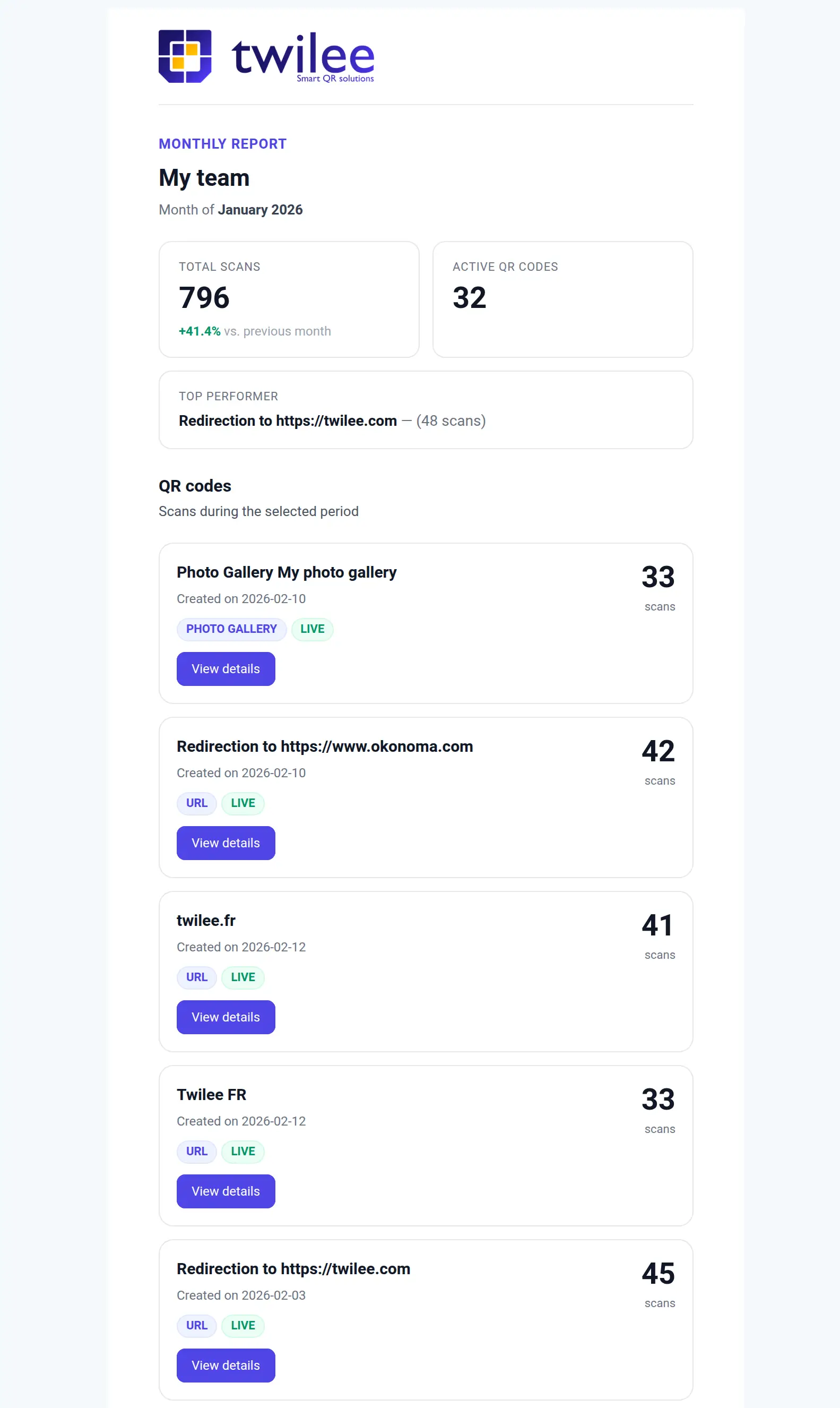The image size is (840, 1408).
Task: View details of the Photo Gallery QR code
Action: 226,669
